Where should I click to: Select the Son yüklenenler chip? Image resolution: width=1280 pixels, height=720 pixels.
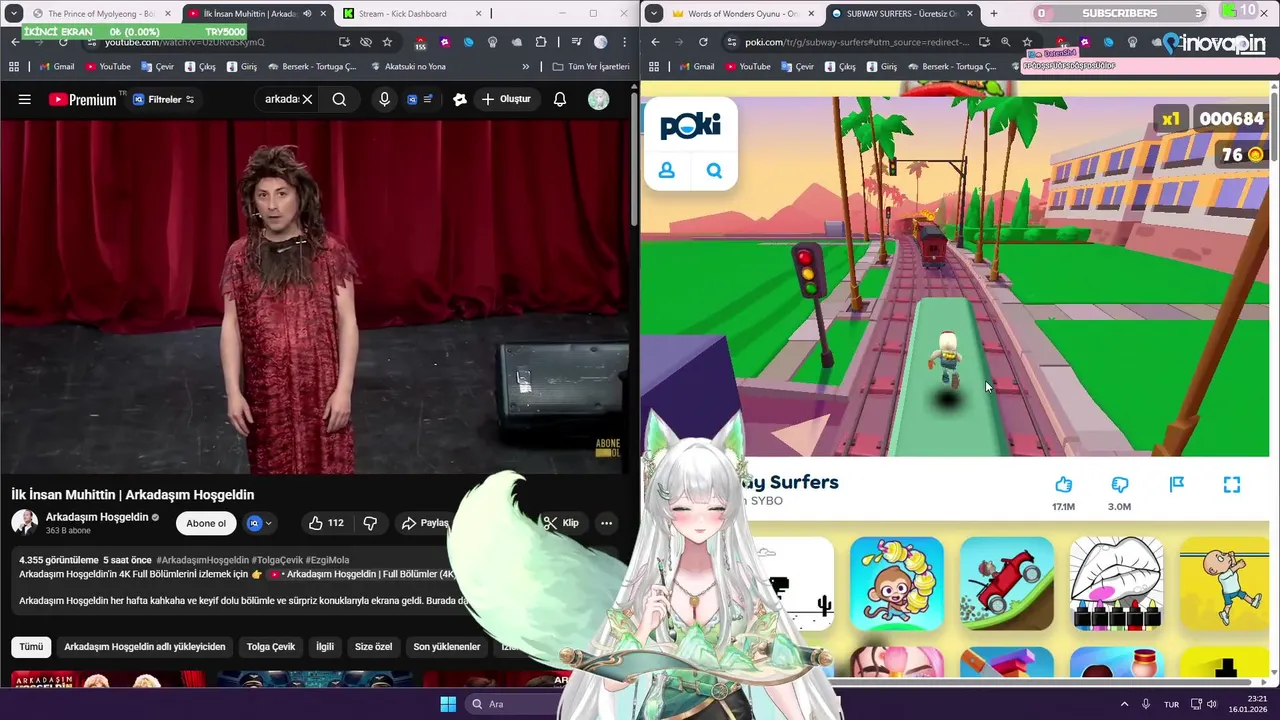pyautogui.click(x=447, y=647)
